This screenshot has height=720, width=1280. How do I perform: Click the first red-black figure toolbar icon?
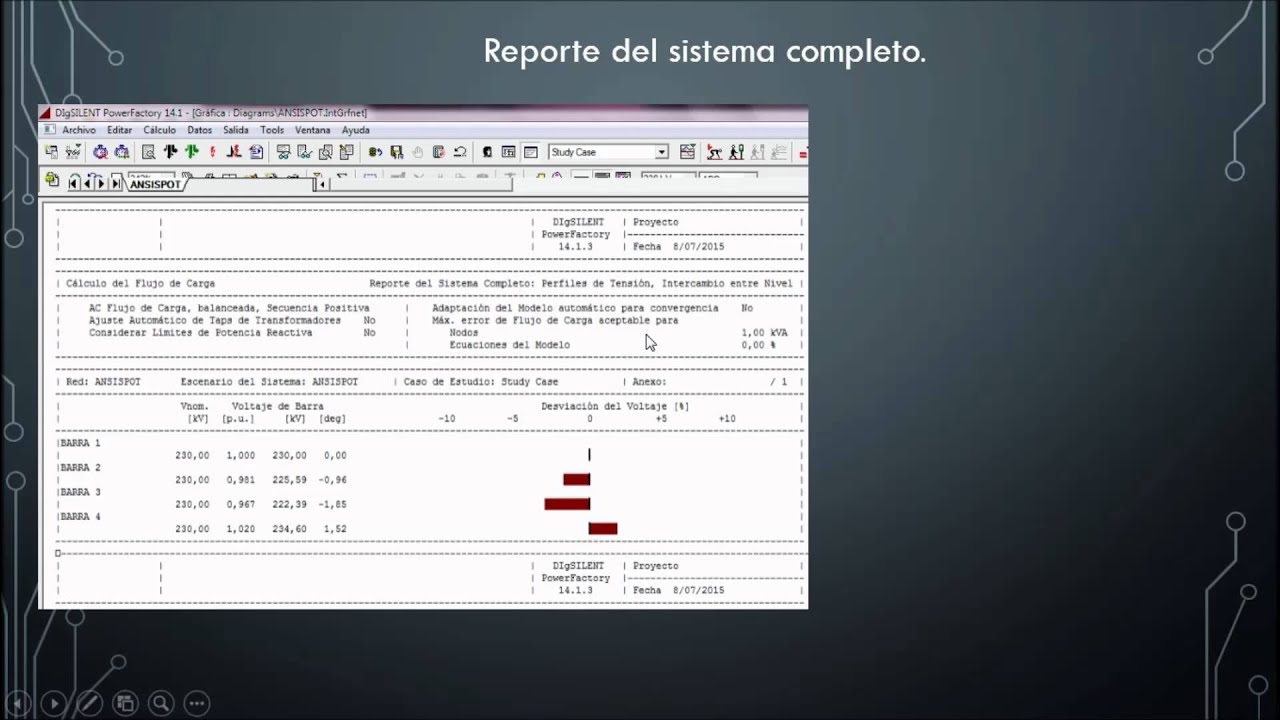[714, 152]
